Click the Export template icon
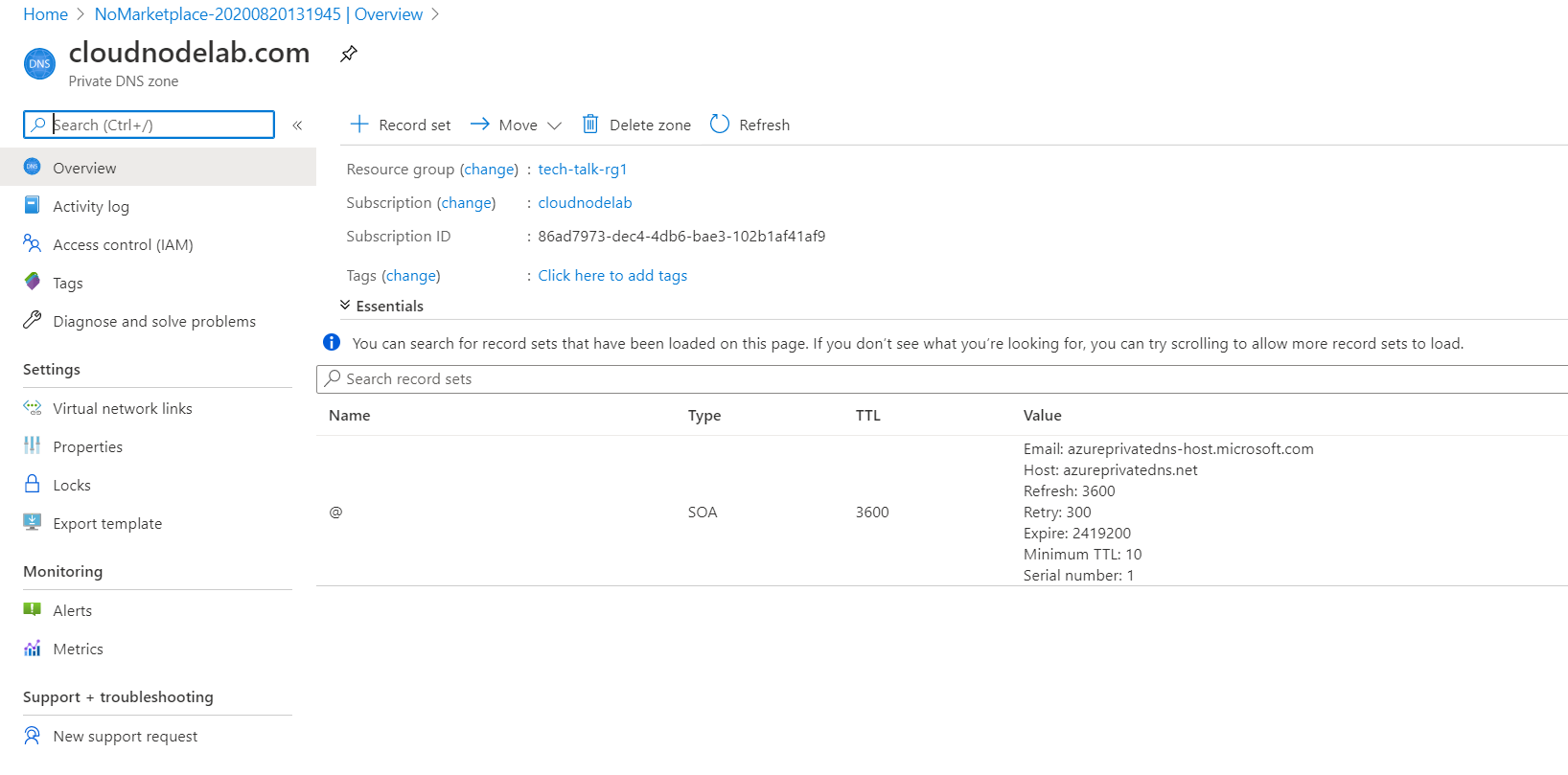The width and height of the screenshot is (1568, 775). point(32,522)
